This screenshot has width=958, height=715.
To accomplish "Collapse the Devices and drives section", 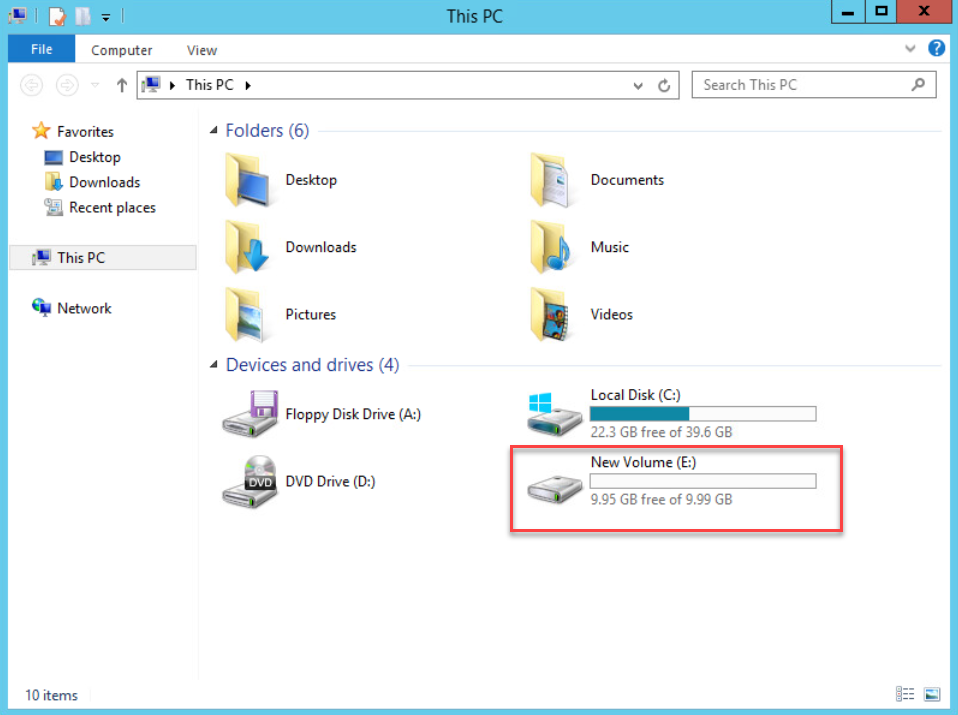I will (214, 365).
